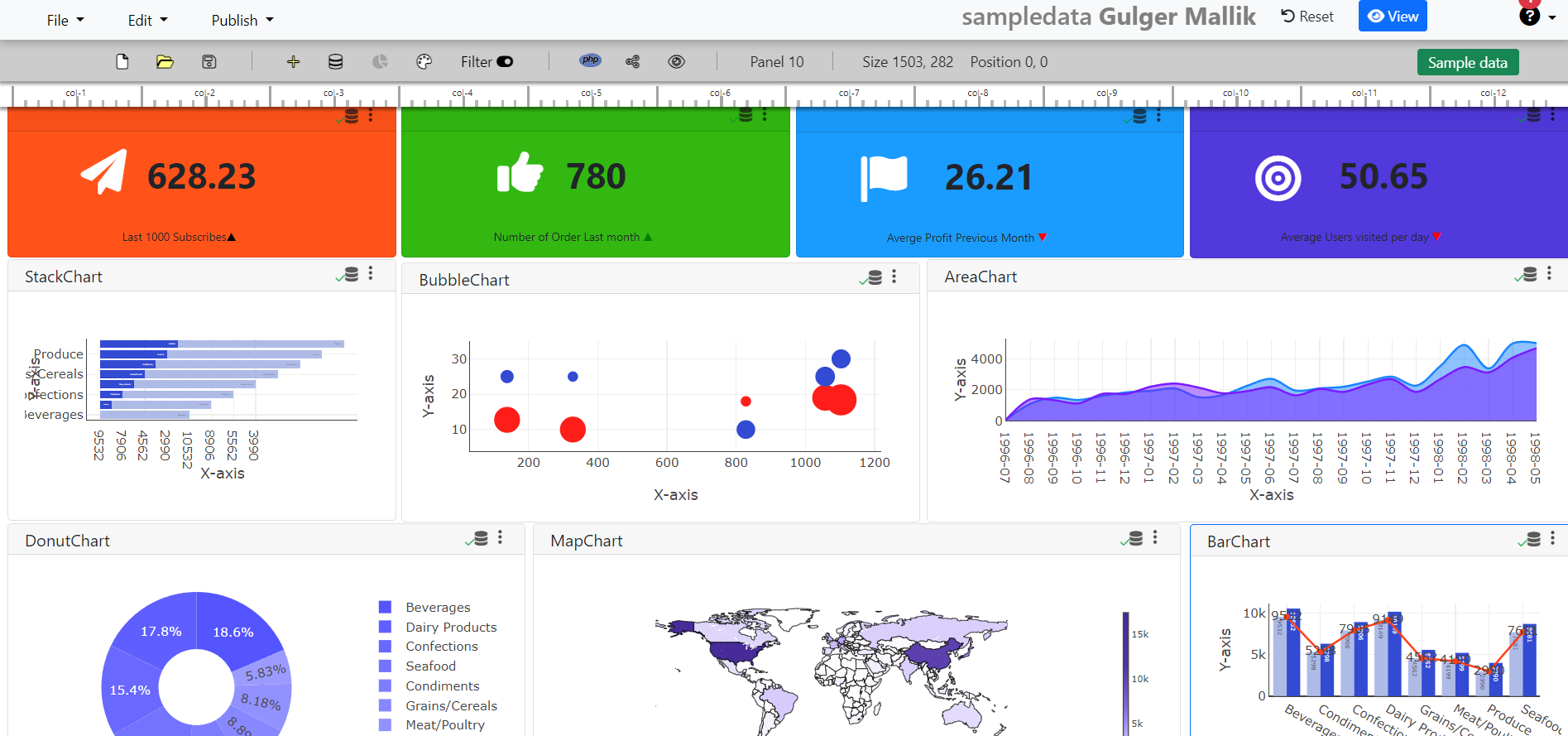This screenshot has width=1568, height=736.
Task: Click the new file icon
Action: [122, 62]
